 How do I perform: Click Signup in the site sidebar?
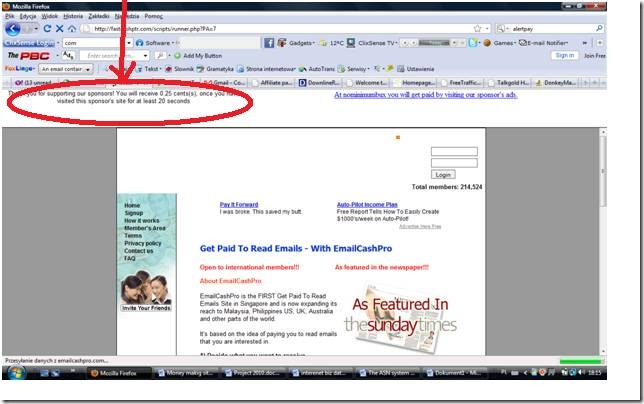click(x=133, y=213)
